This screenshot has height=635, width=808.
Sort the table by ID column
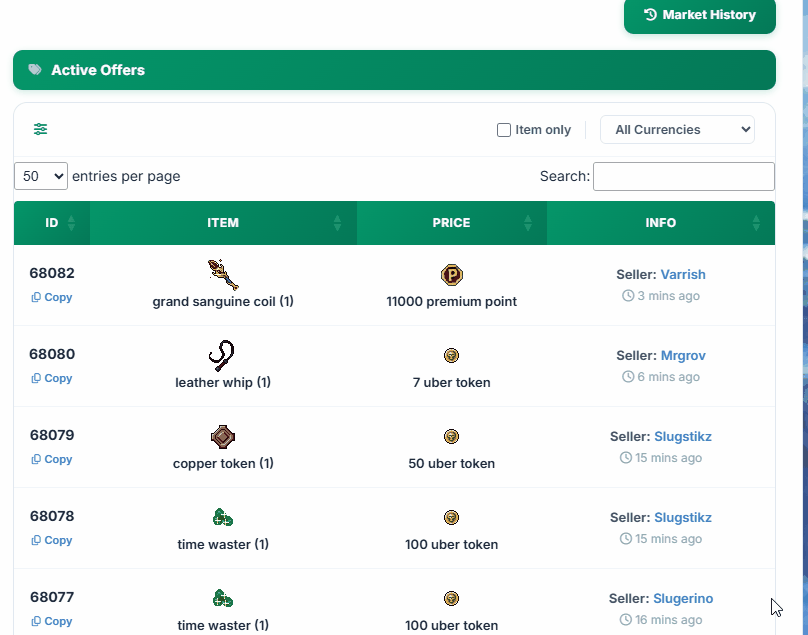[52, 223]
